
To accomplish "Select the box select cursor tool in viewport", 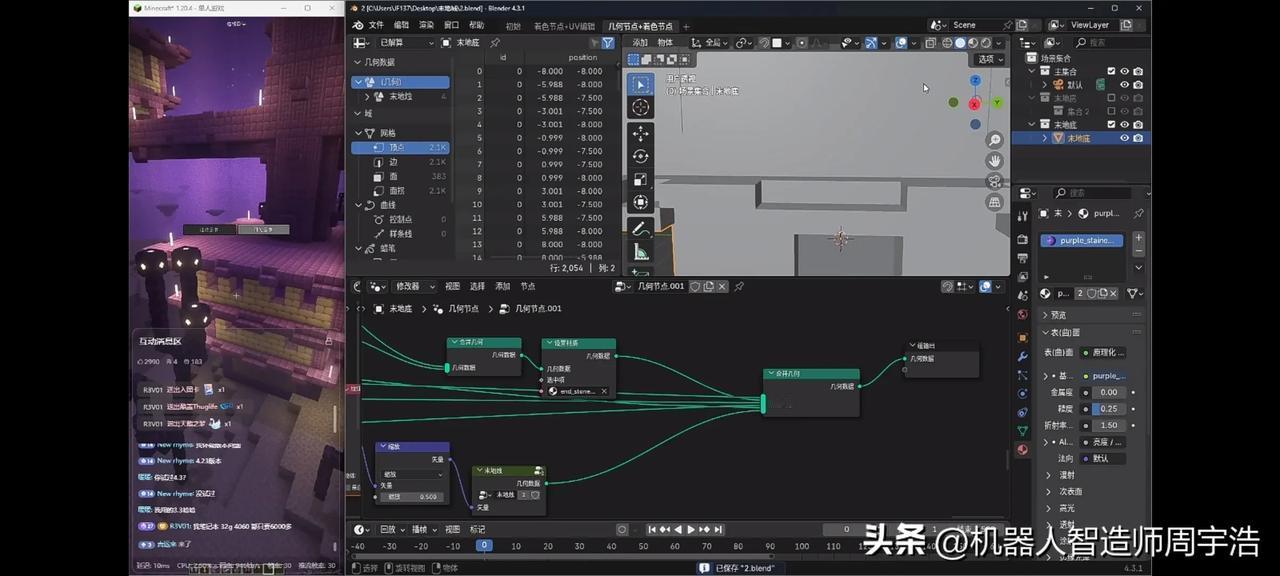I will 641,84.
